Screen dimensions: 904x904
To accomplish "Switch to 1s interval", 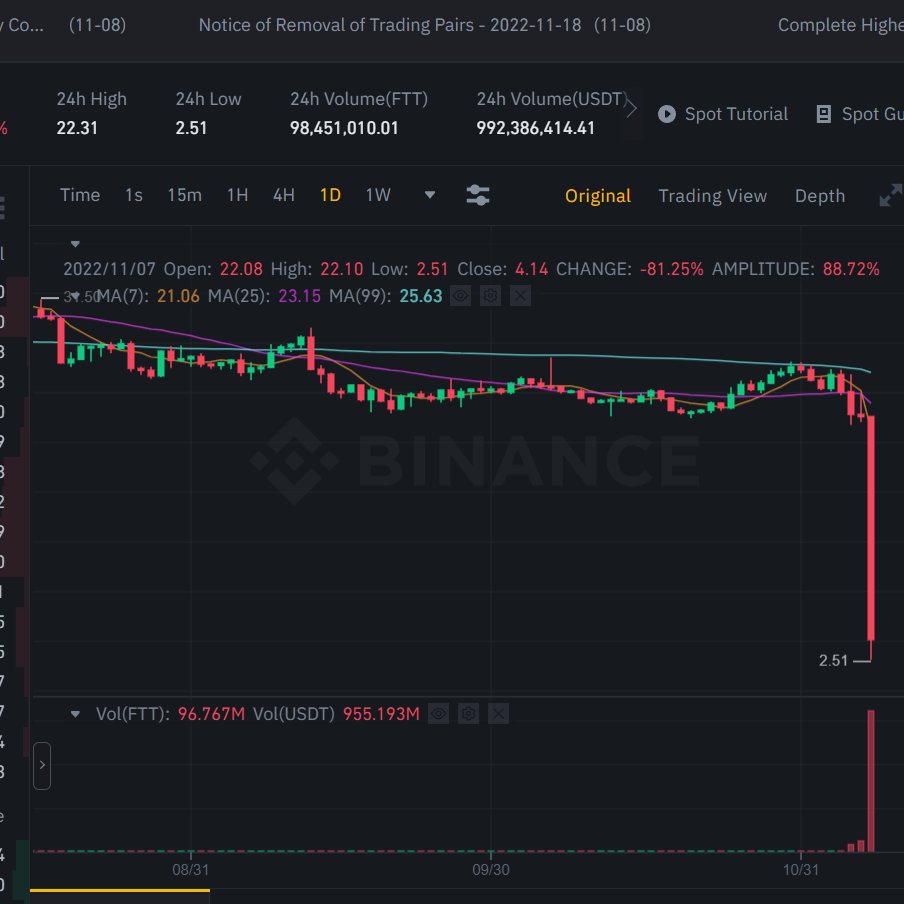I will (134, 195).
